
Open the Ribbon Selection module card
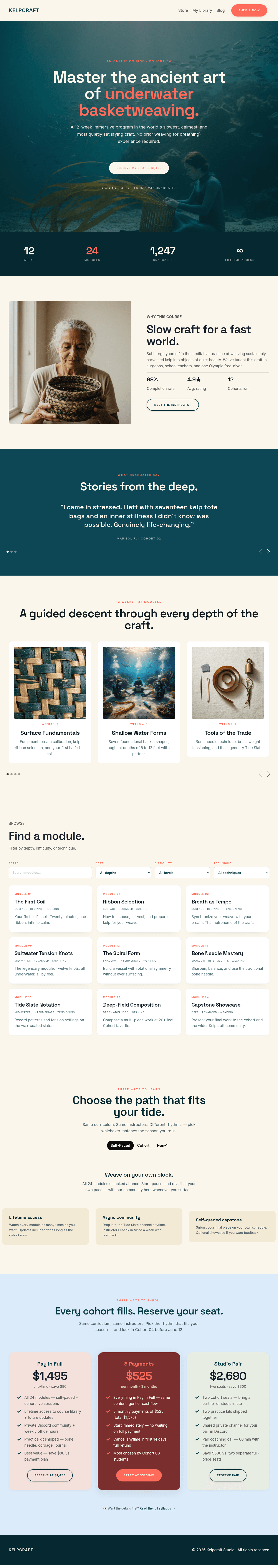click(x=139, y=909)
